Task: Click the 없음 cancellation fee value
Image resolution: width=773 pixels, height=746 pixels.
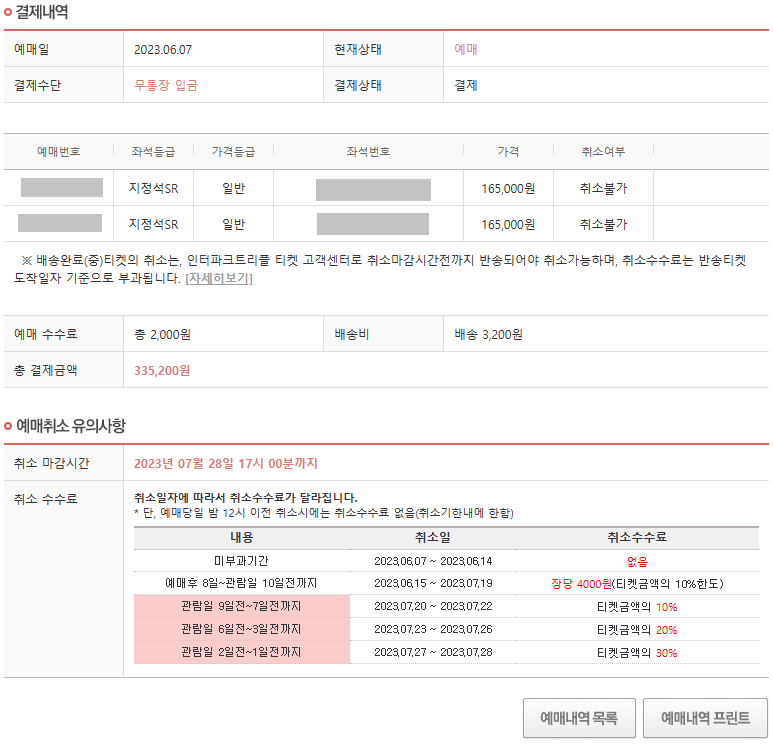Action: [x=637, y=562]
